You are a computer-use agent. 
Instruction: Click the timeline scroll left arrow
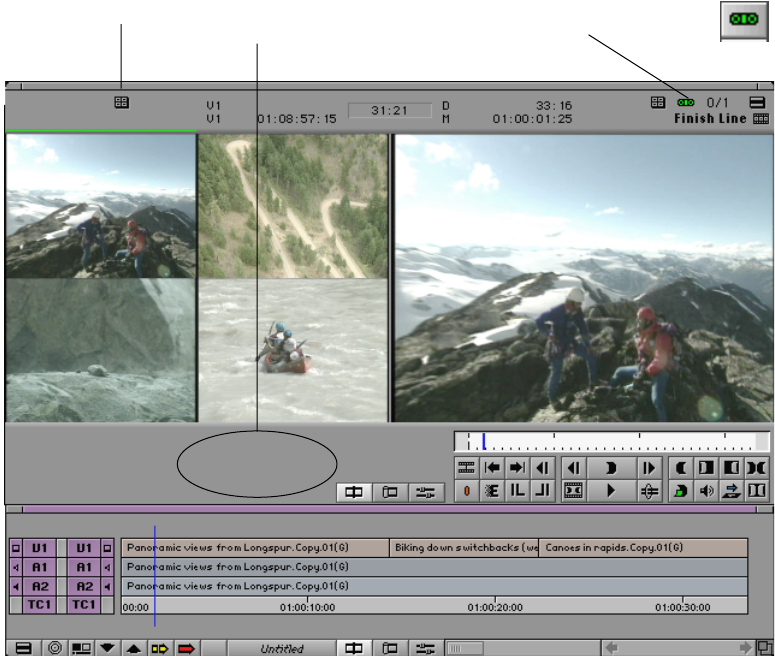611,648
